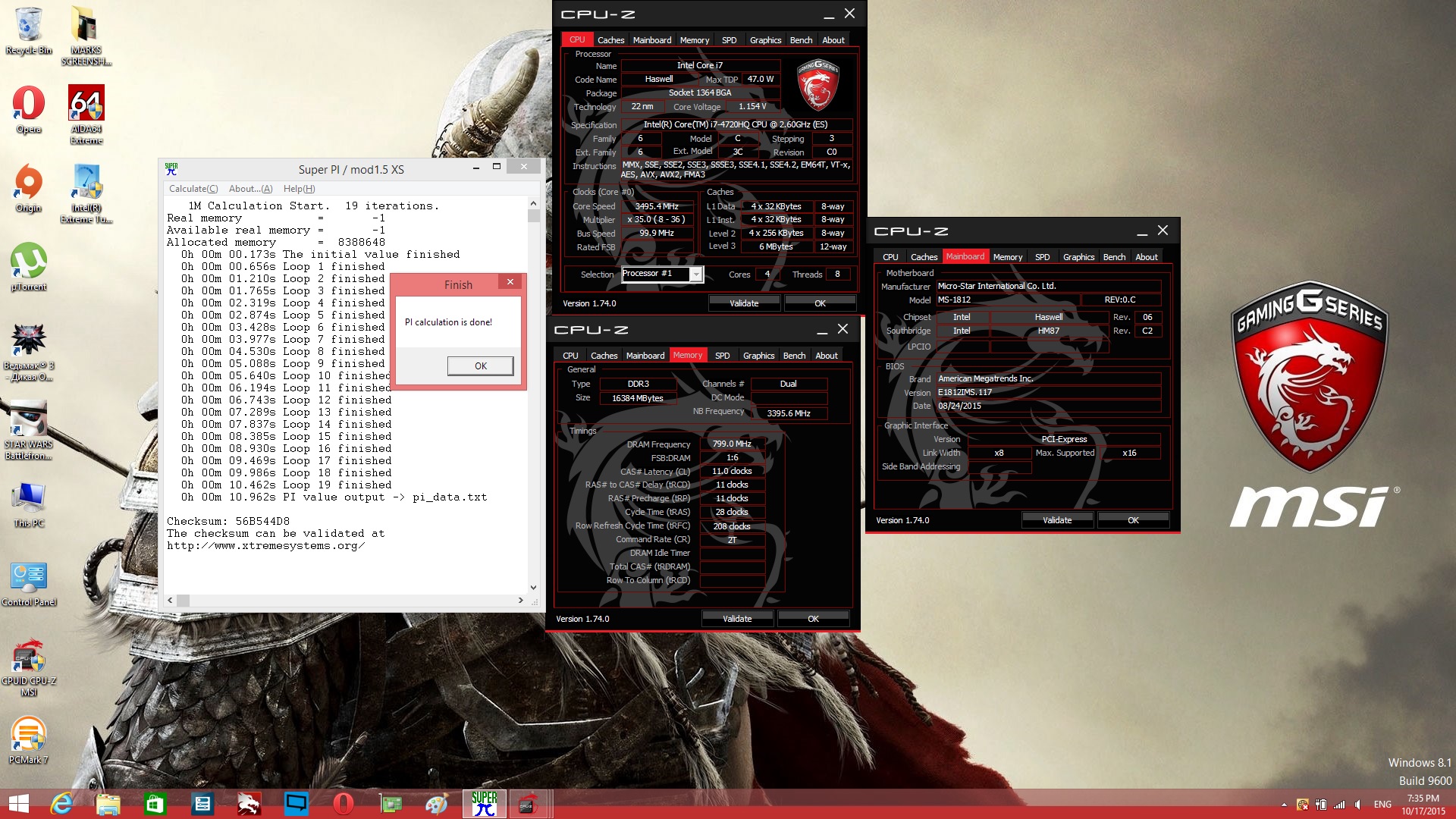1456x819 pixels.
Task: Click OK in the Mainboard CPU-Z window
Action: (1133, 520)
